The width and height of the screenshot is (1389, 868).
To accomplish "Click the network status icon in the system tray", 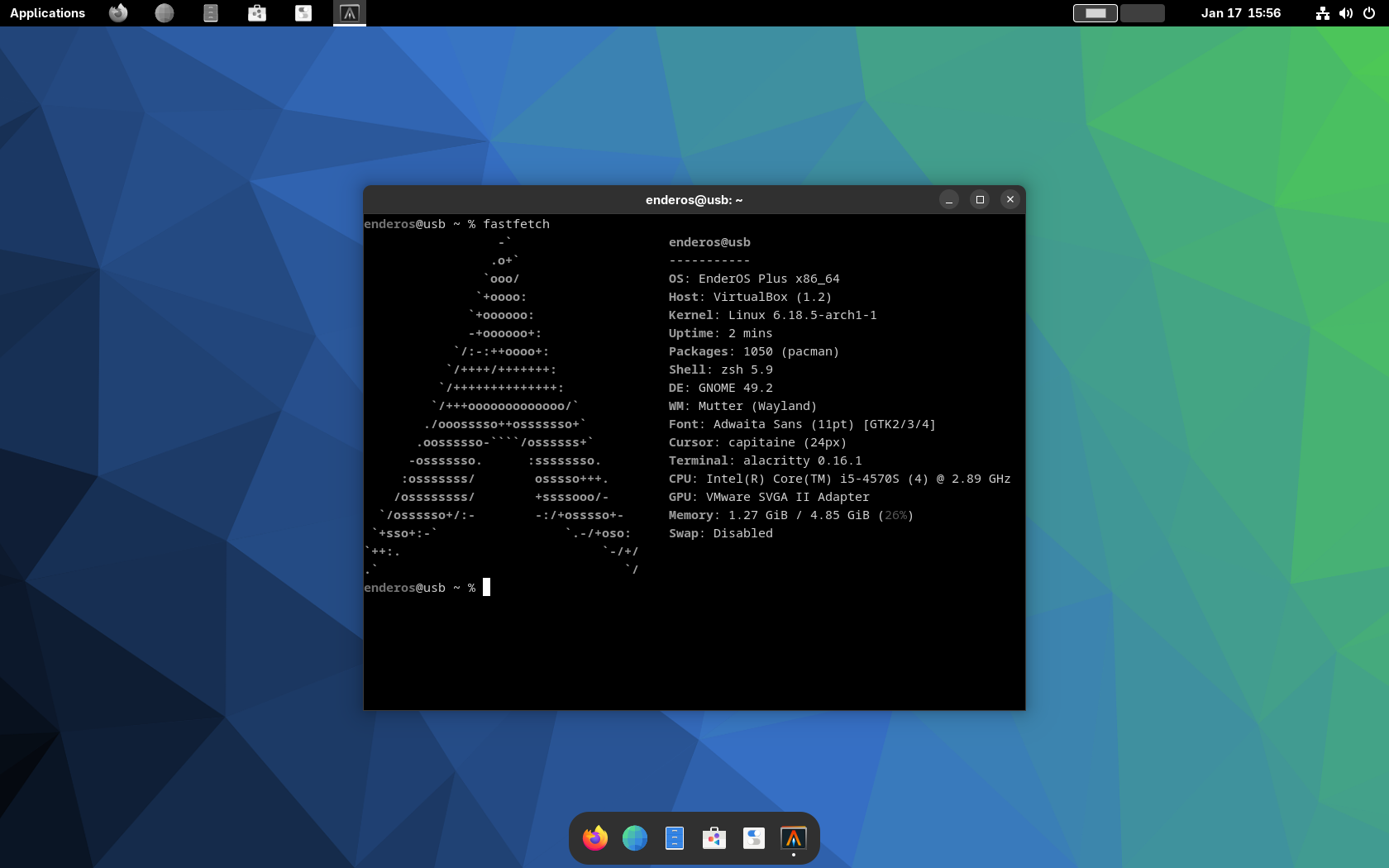I will [x=1322, y=13].
